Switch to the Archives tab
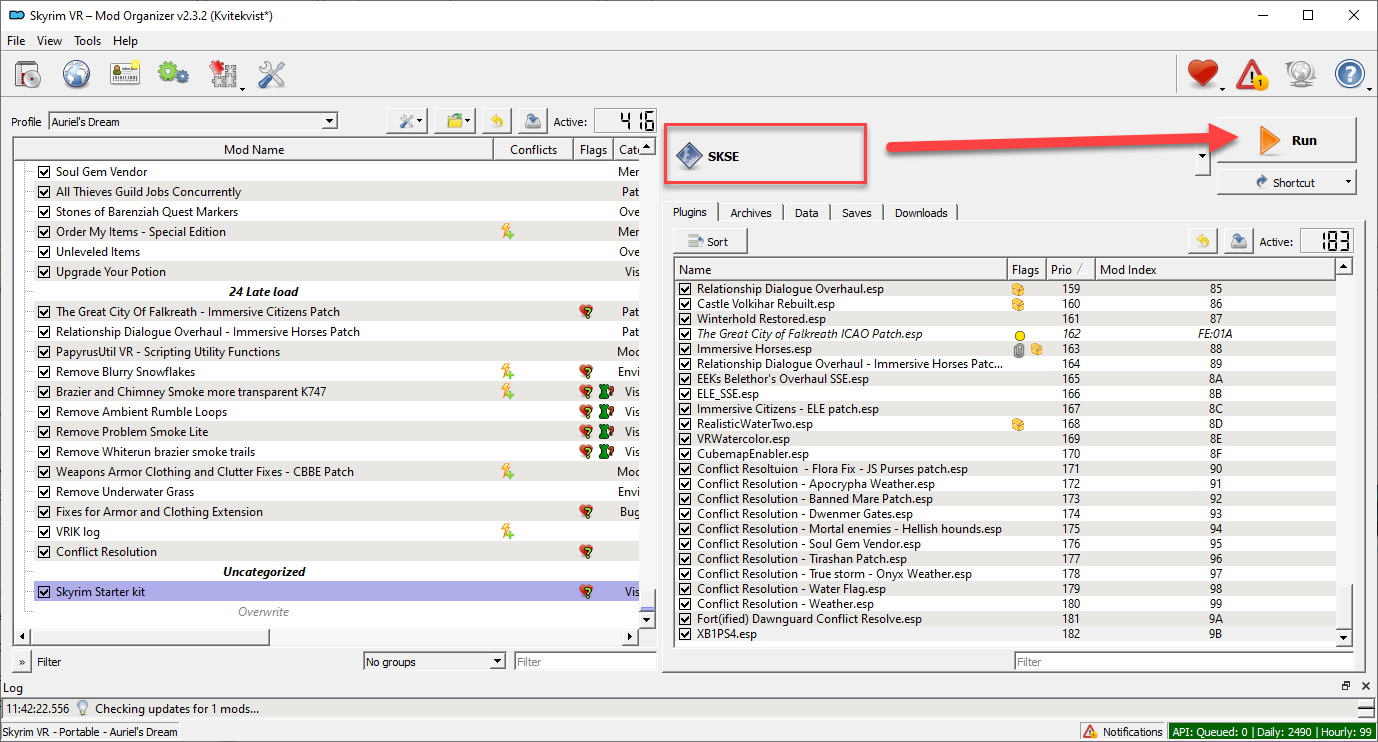 [750, 212]
